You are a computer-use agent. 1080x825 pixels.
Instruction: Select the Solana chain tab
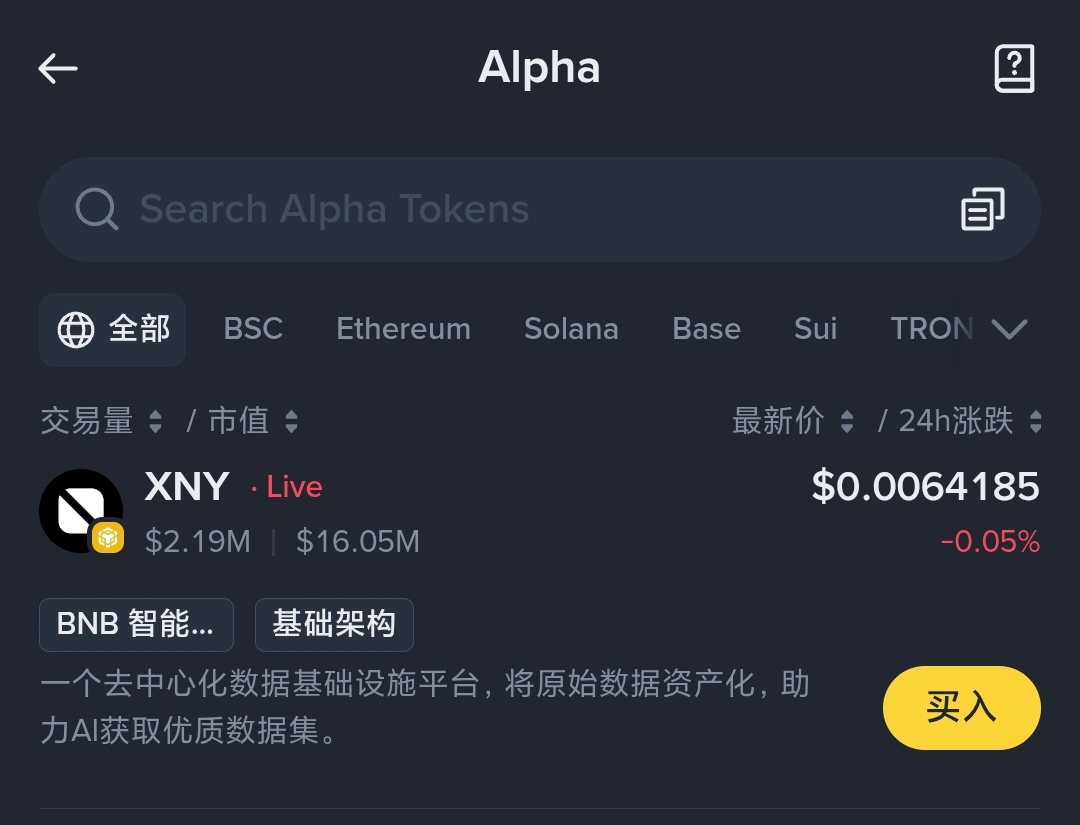pos(571,329)
